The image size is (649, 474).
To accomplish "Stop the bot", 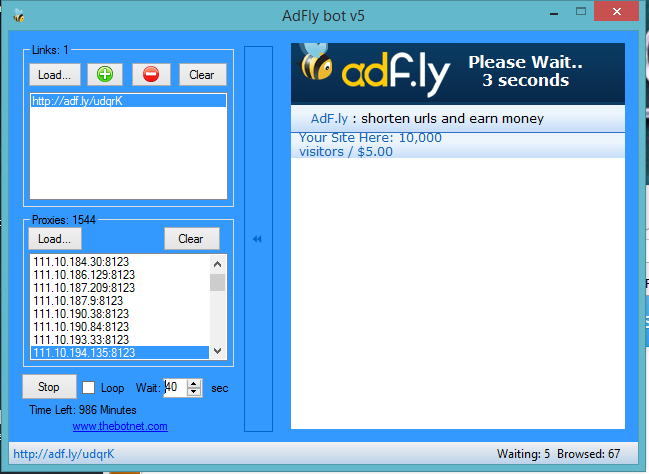I will point(49,387).
